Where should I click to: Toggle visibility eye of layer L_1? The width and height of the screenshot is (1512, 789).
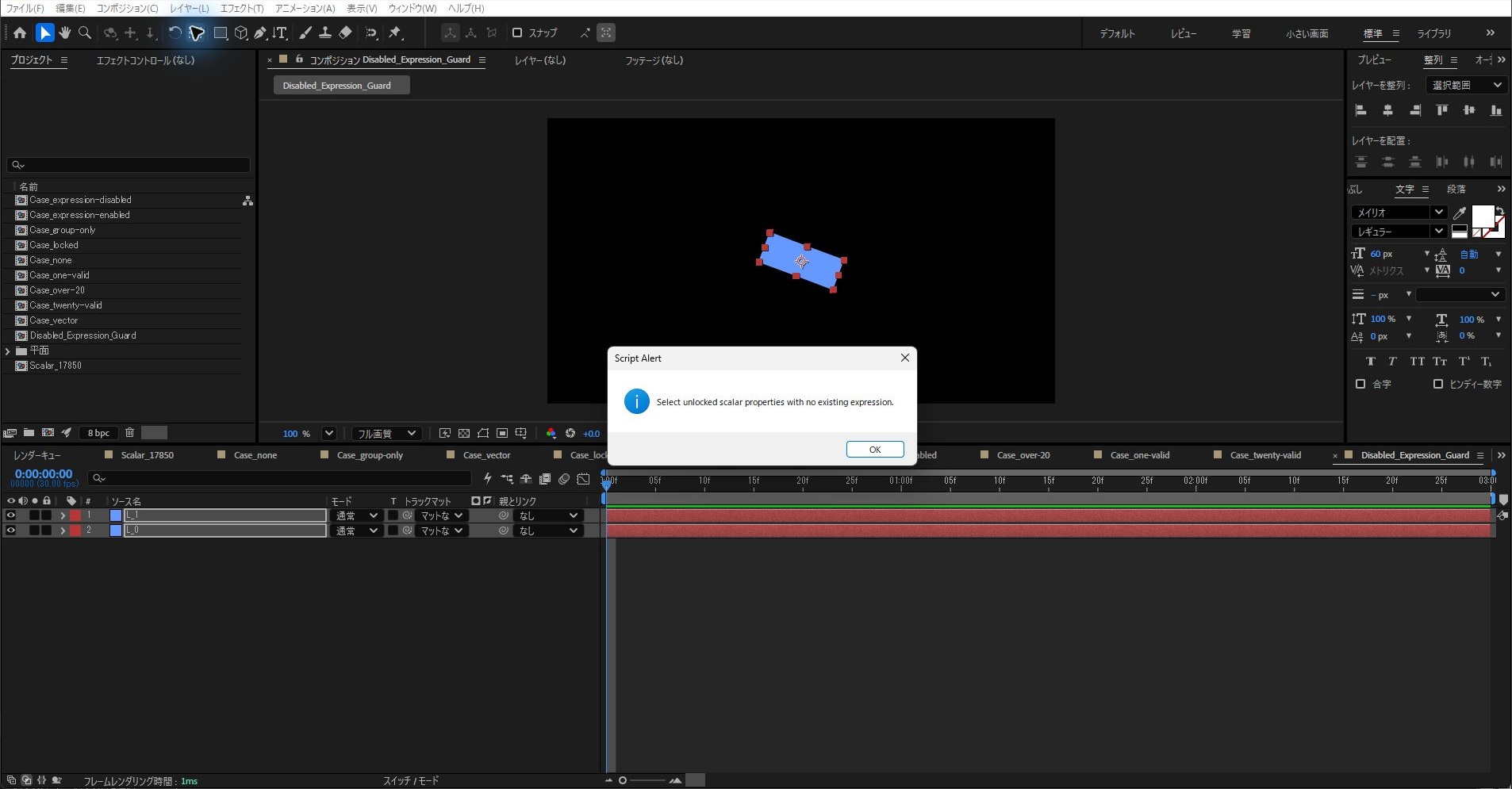point(11,515)
